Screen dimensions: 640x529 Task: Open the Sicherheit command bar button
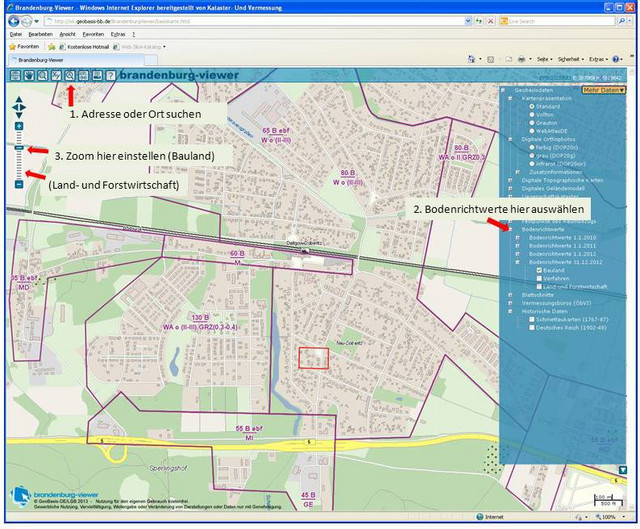[570, 60]
